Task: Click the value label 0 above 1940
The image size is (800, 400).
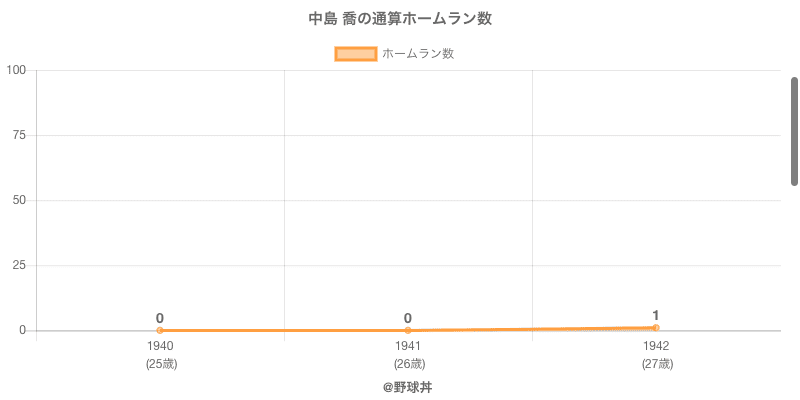Action: [x=160, y=318]
